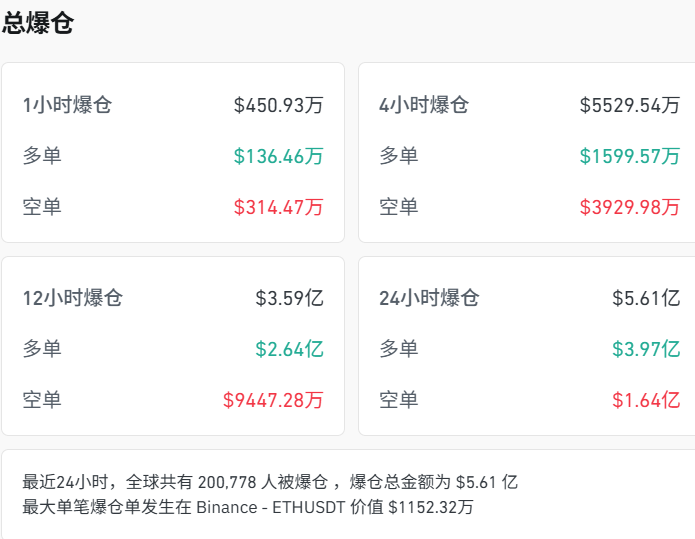Click the 24-hour total $5.61亿 in card
Viewport: 695px width, 539px height.
pos(645,298)
